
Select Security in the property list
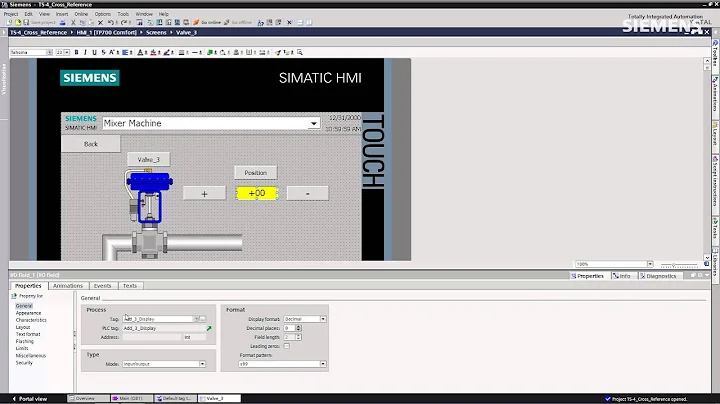tap(24, 363)
